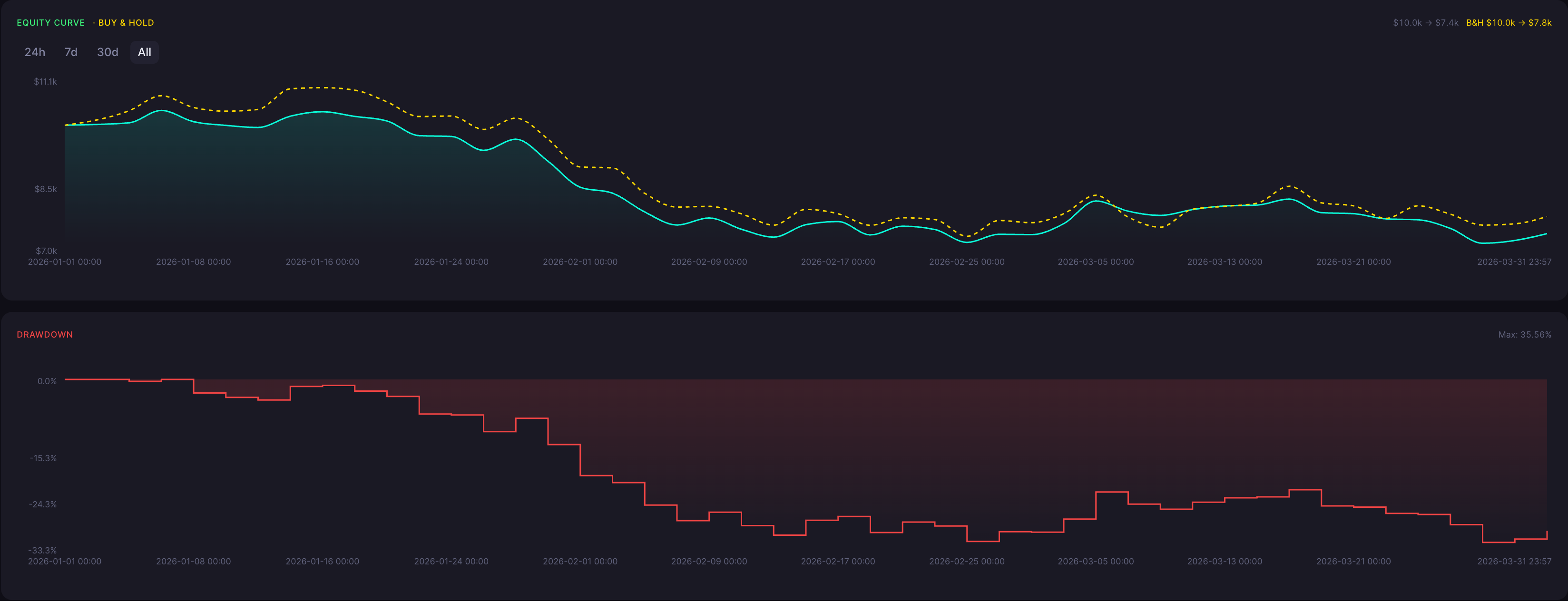
Task: Select the 7d time range tab
Action: [x=70, y=52]
